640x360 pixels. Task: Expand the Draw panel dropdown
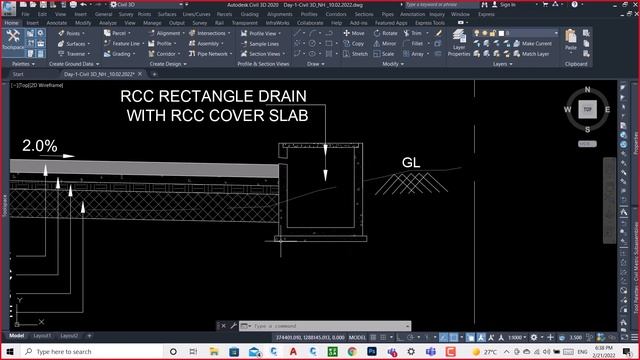(316, 64)
